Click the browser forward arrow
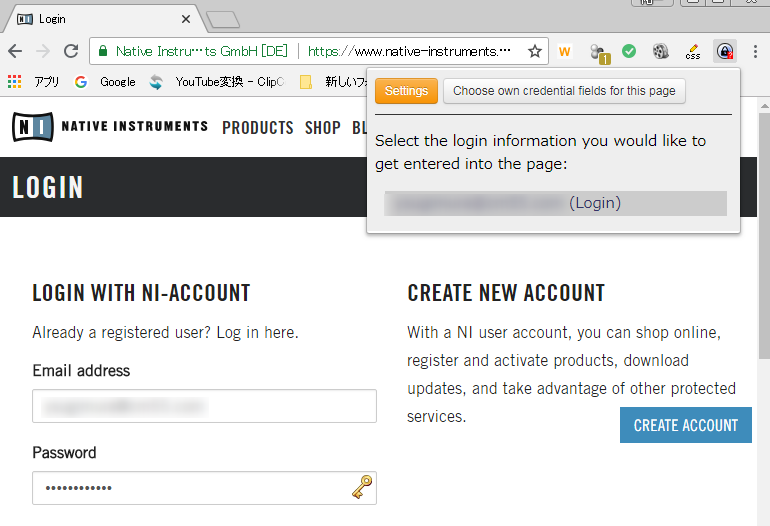770x526 pixels. pyautogui.click(x=43, y=51)
